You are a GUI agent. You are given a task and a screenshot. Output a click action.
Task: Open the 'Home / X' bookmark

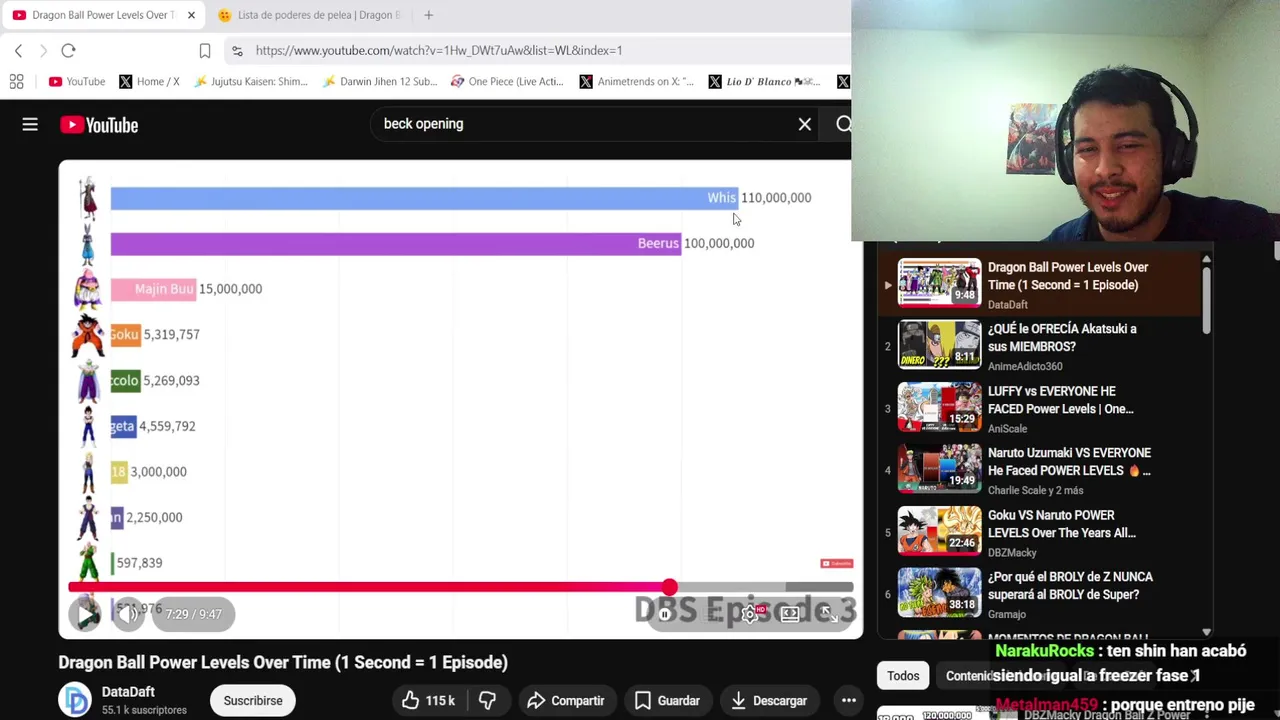pyautogui.click(x=149, y=82)
